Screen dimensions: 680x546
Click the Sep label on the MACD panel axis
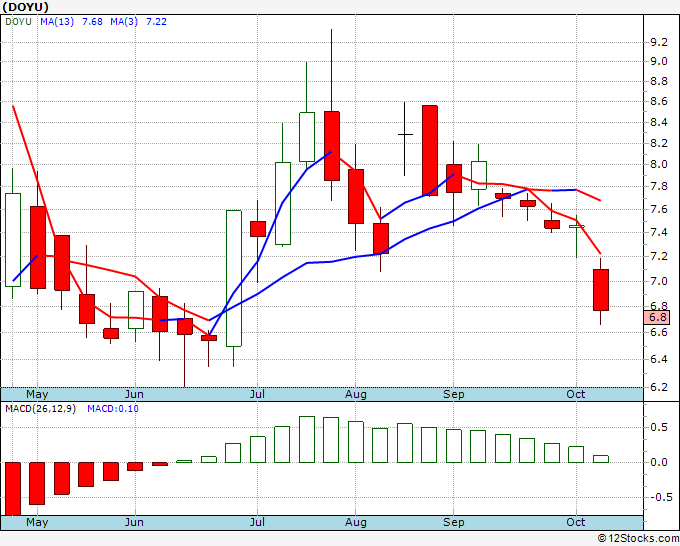pyautogui.click(x=454, y=522)
